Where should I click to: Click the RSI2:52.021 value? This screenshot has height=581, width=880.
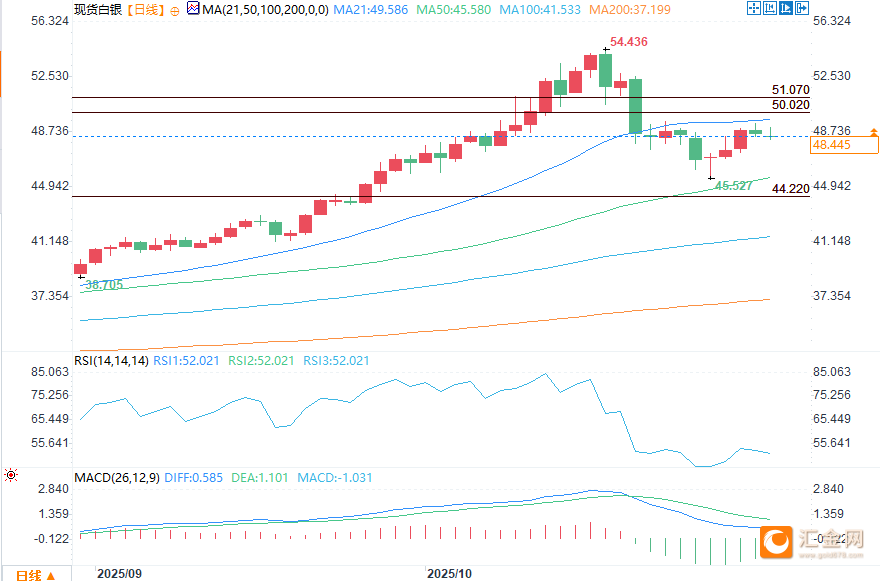click(x=261, y=360)
